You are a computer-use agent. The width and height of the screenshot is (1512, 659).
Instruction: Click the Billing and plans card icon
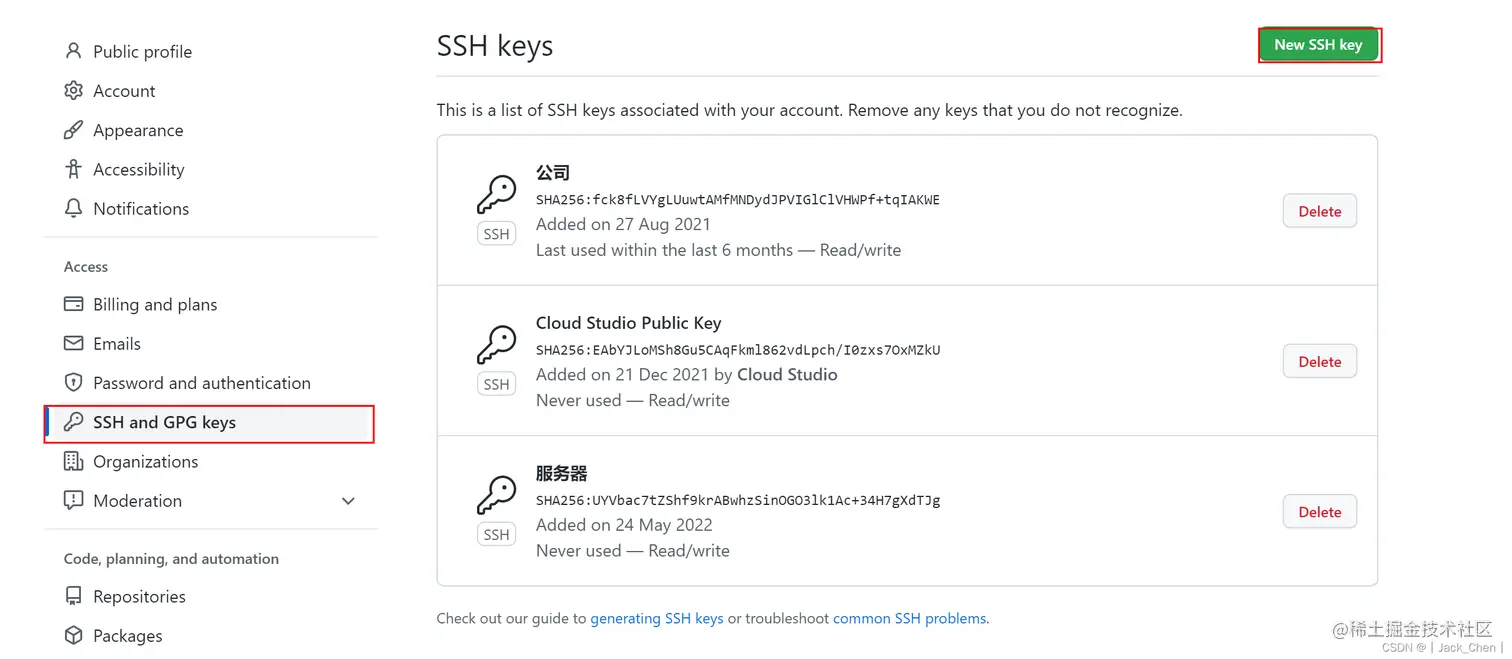(x=73, y=304)
